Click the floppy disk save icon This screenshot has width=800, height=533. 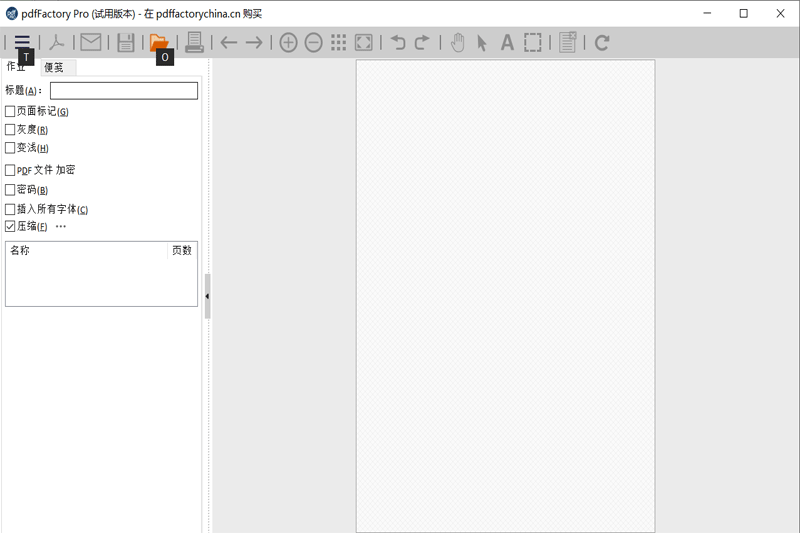(x=126, y=42)
